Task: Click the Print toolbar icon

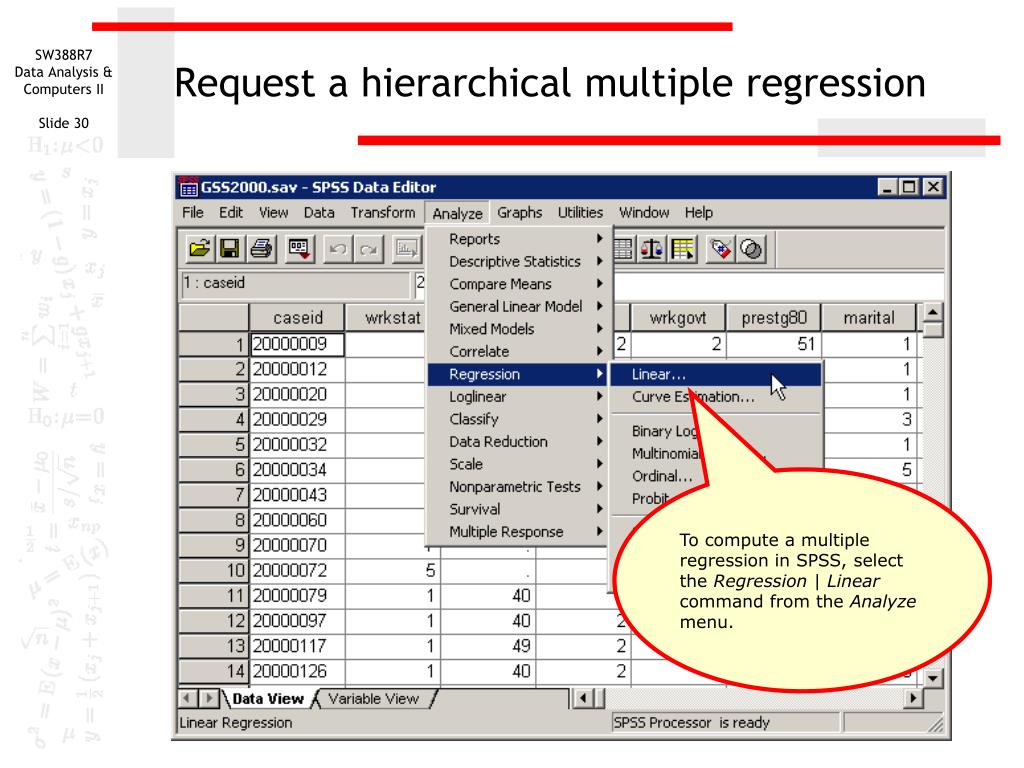Action: (261, 249)
